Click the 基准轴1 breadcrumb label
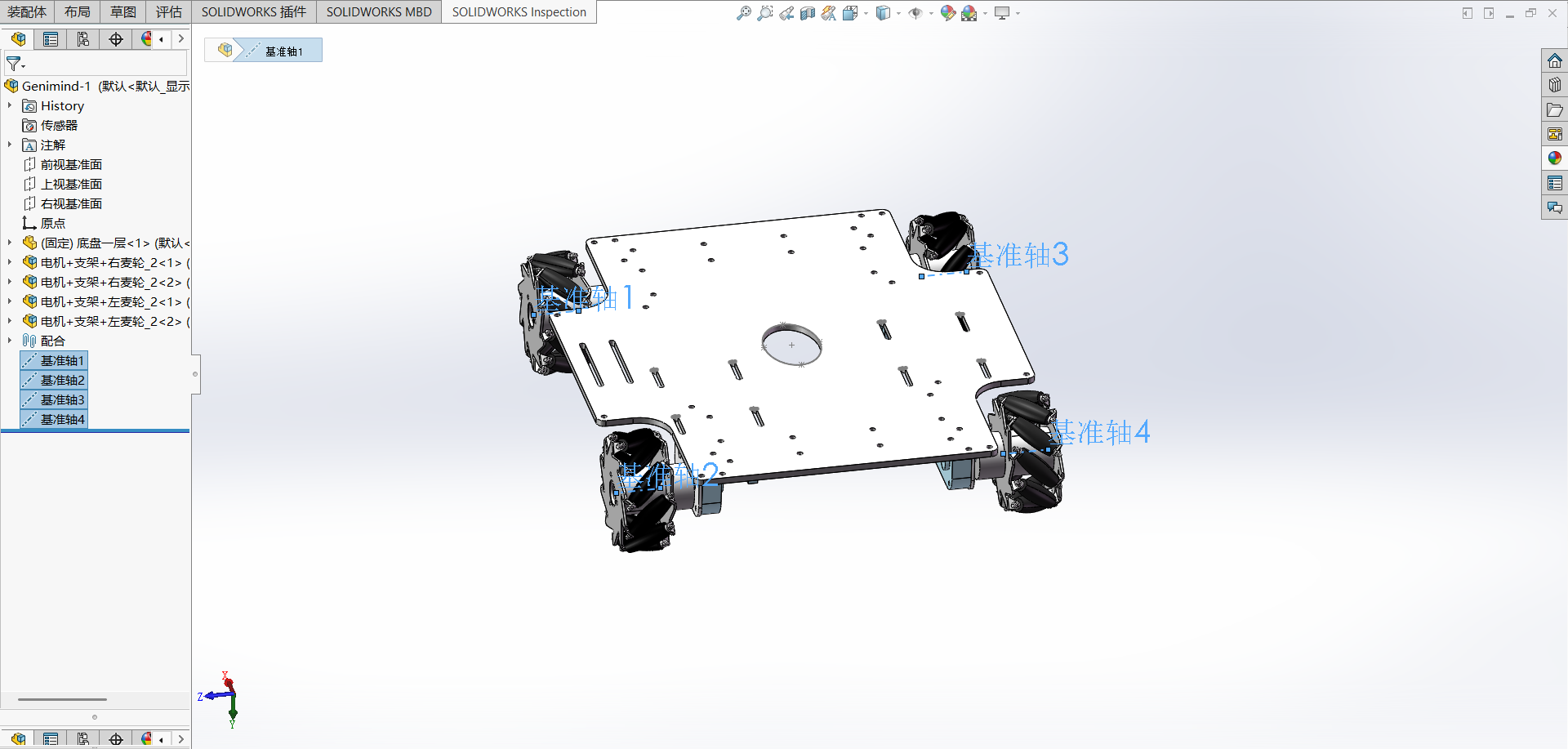The image size is (1568, 749). click(283, 51)
